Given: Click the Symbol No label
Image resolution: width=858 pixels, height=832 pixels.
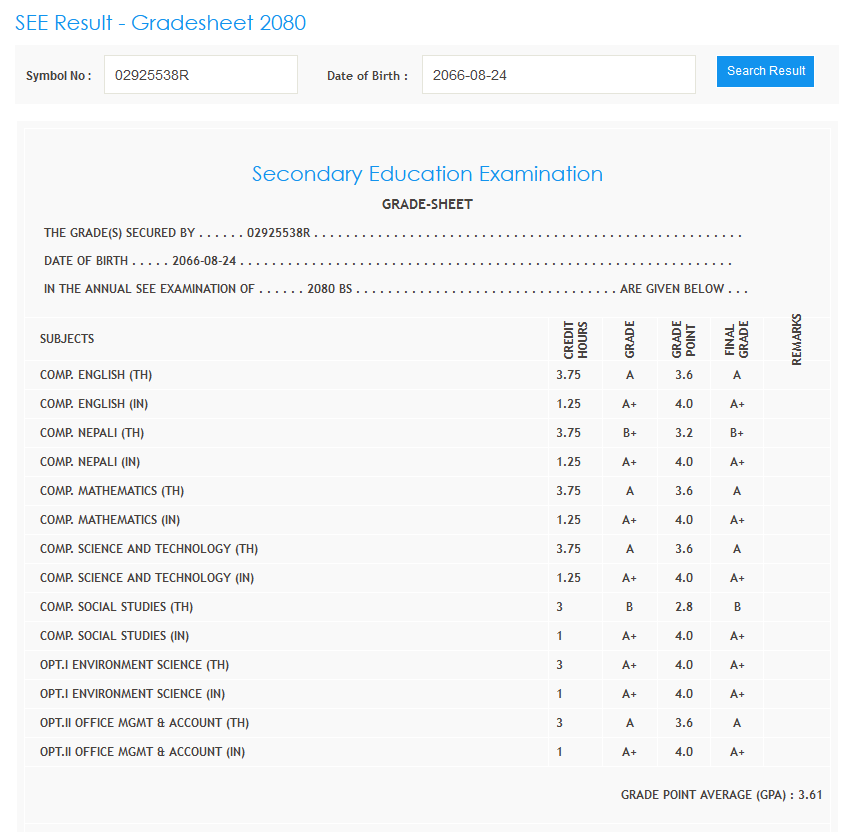Looking at the screenshot, I should pos(59,76).
